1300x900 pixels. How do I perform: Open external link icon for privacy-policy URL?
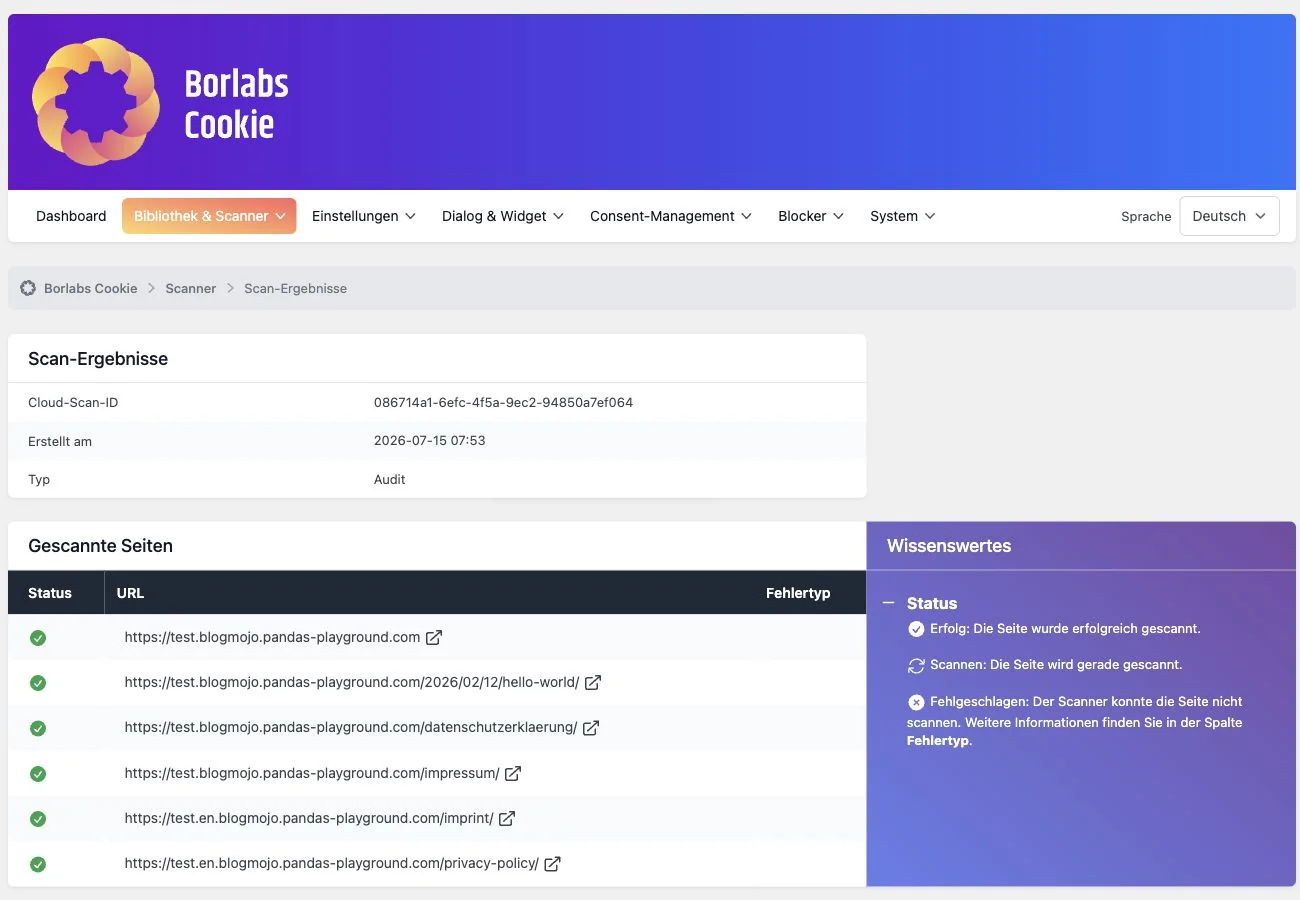coord(552,863)
